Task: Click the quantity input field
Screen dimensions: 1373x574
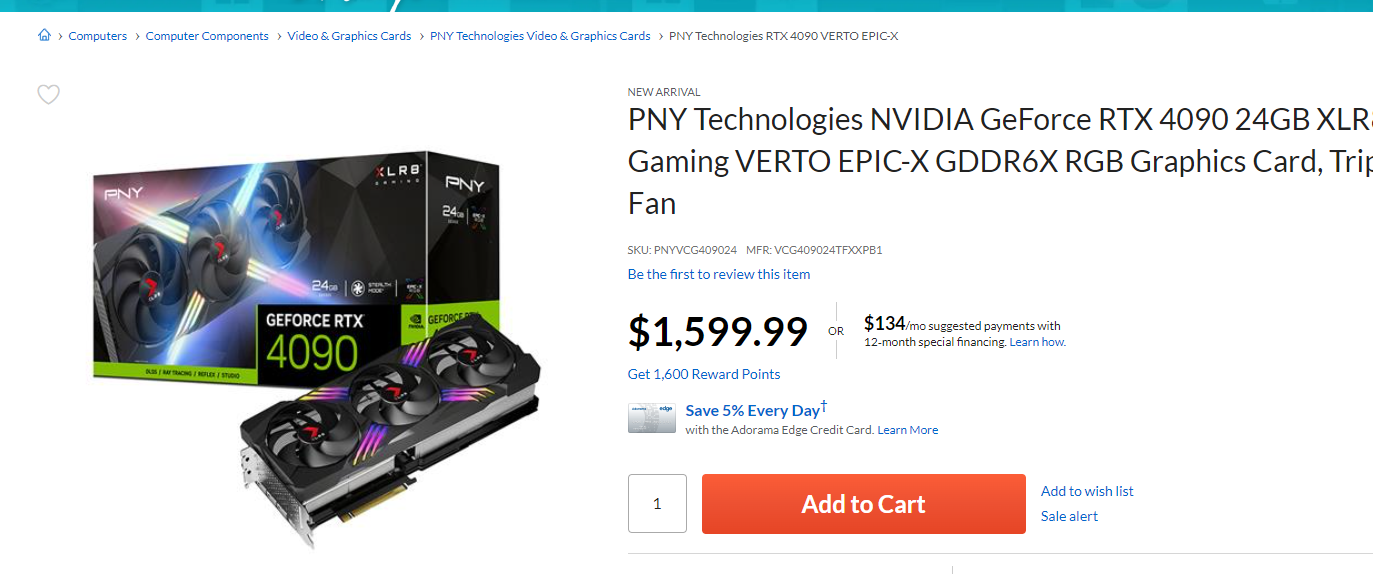Action: (657, 504)
